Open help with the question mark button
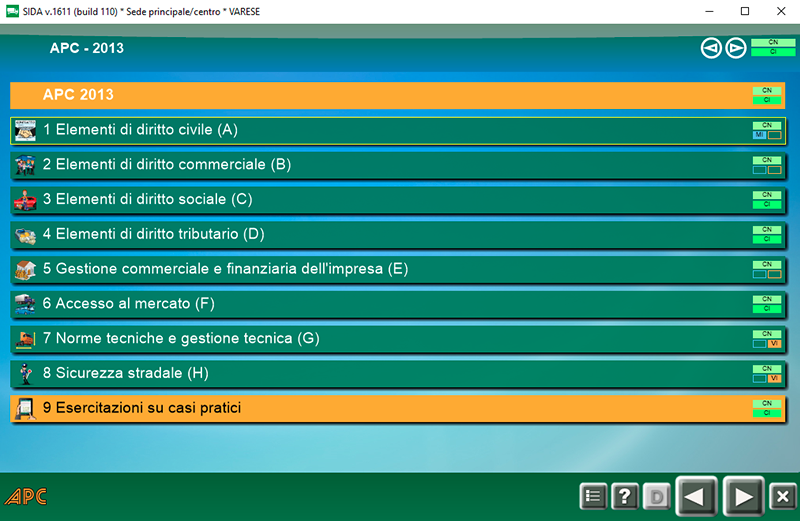Image resolution: width=800 pixels, height=521 pixels. tap(625, 495)
